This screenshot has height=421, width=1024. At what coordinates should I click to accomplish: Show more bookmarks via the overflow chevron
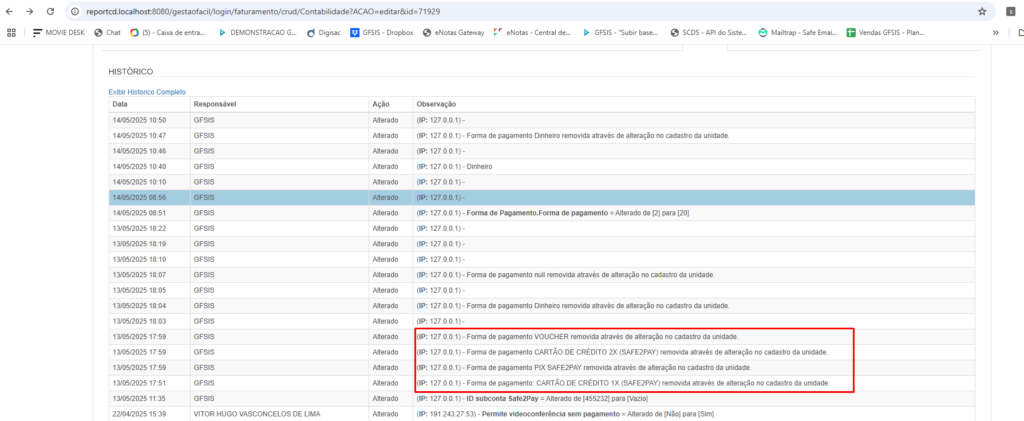[x=995, y=32]
